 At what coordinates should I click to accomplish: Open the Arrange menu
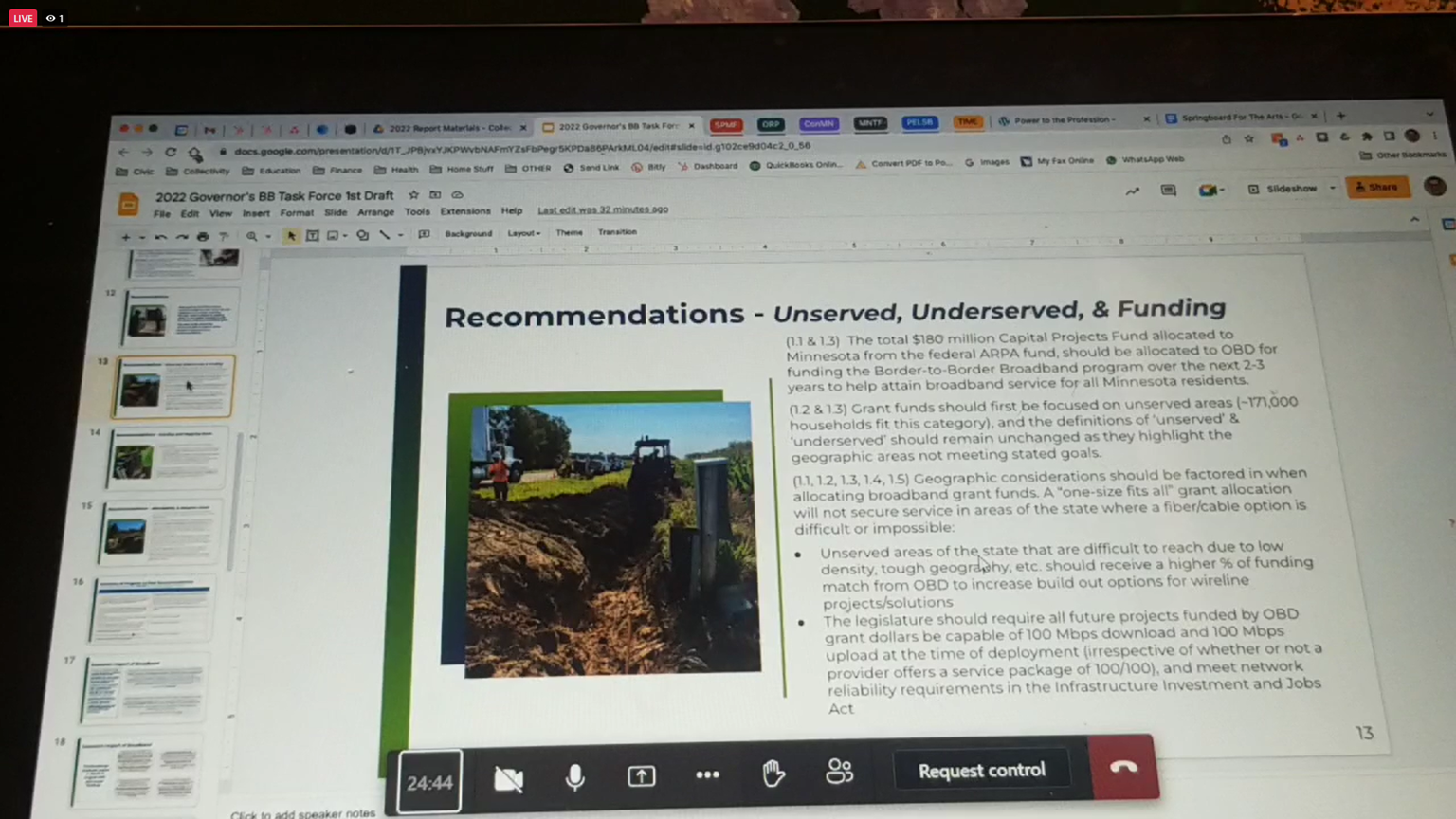(375, 212)
